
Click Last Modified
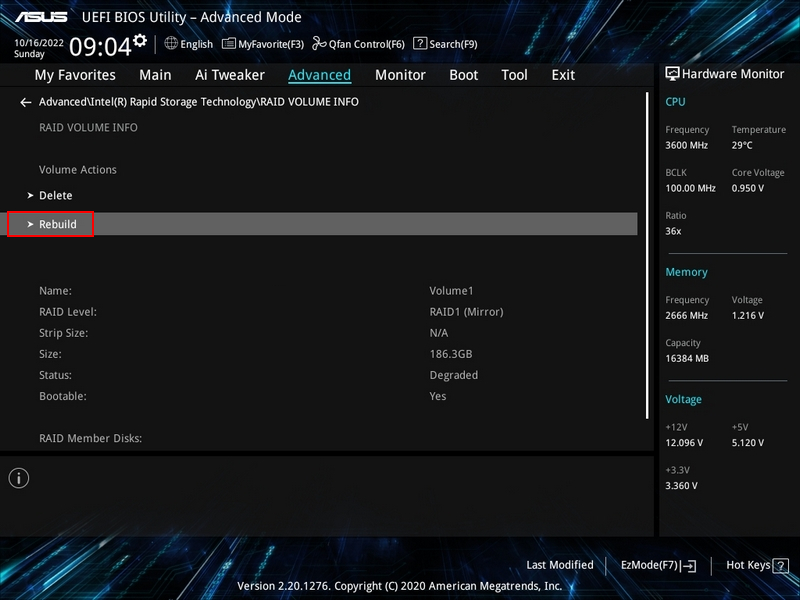(x=560, y=565)
